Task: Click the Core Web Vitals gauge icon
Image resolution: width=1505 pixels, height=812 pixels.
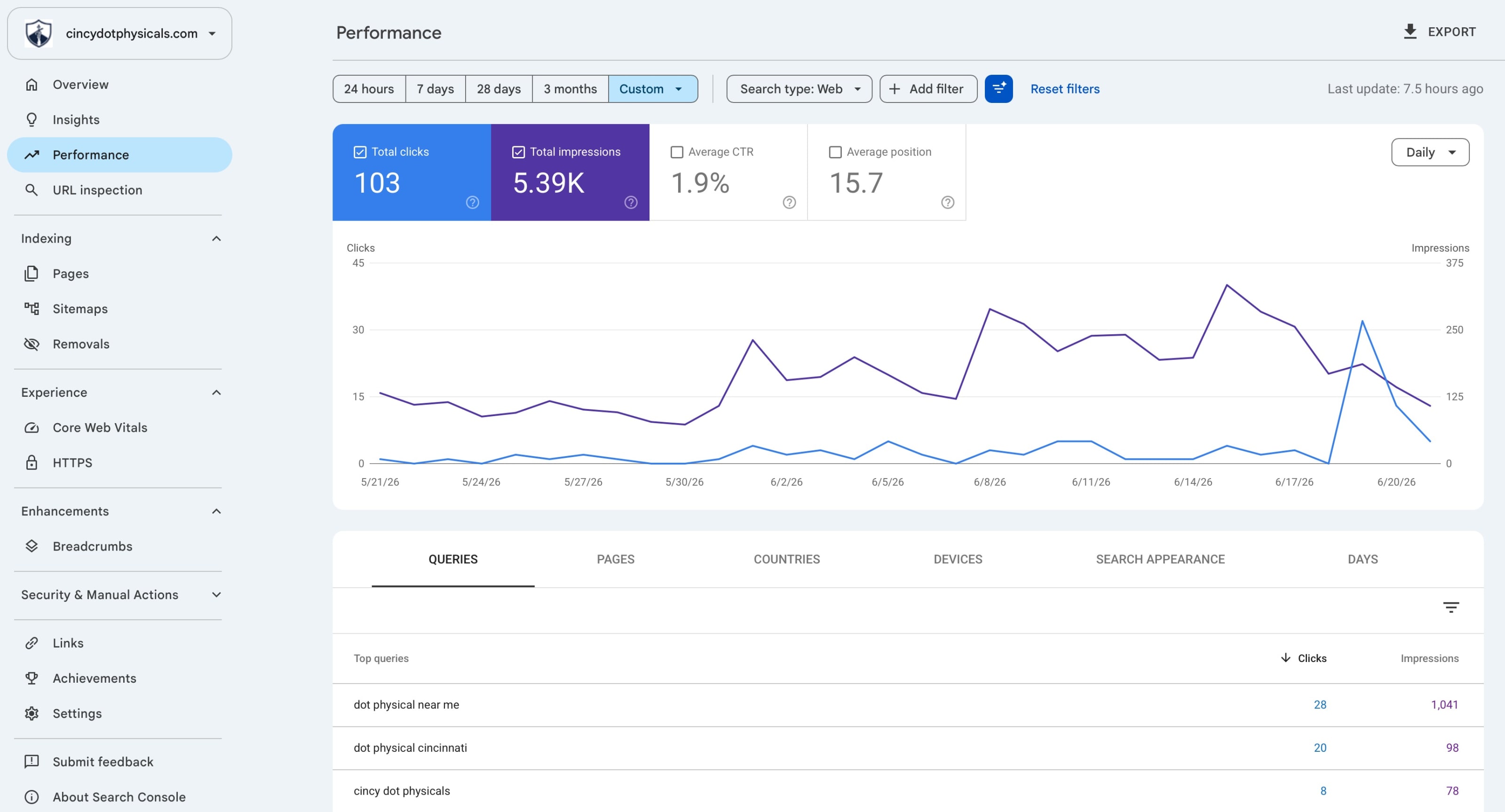Action: pos(32,427)
